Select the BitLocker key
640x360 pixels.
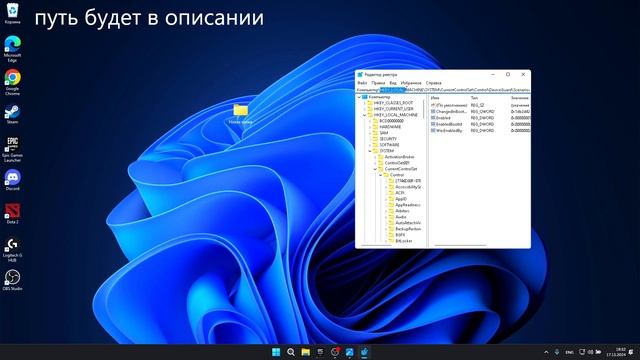click(x=404, y=241)
